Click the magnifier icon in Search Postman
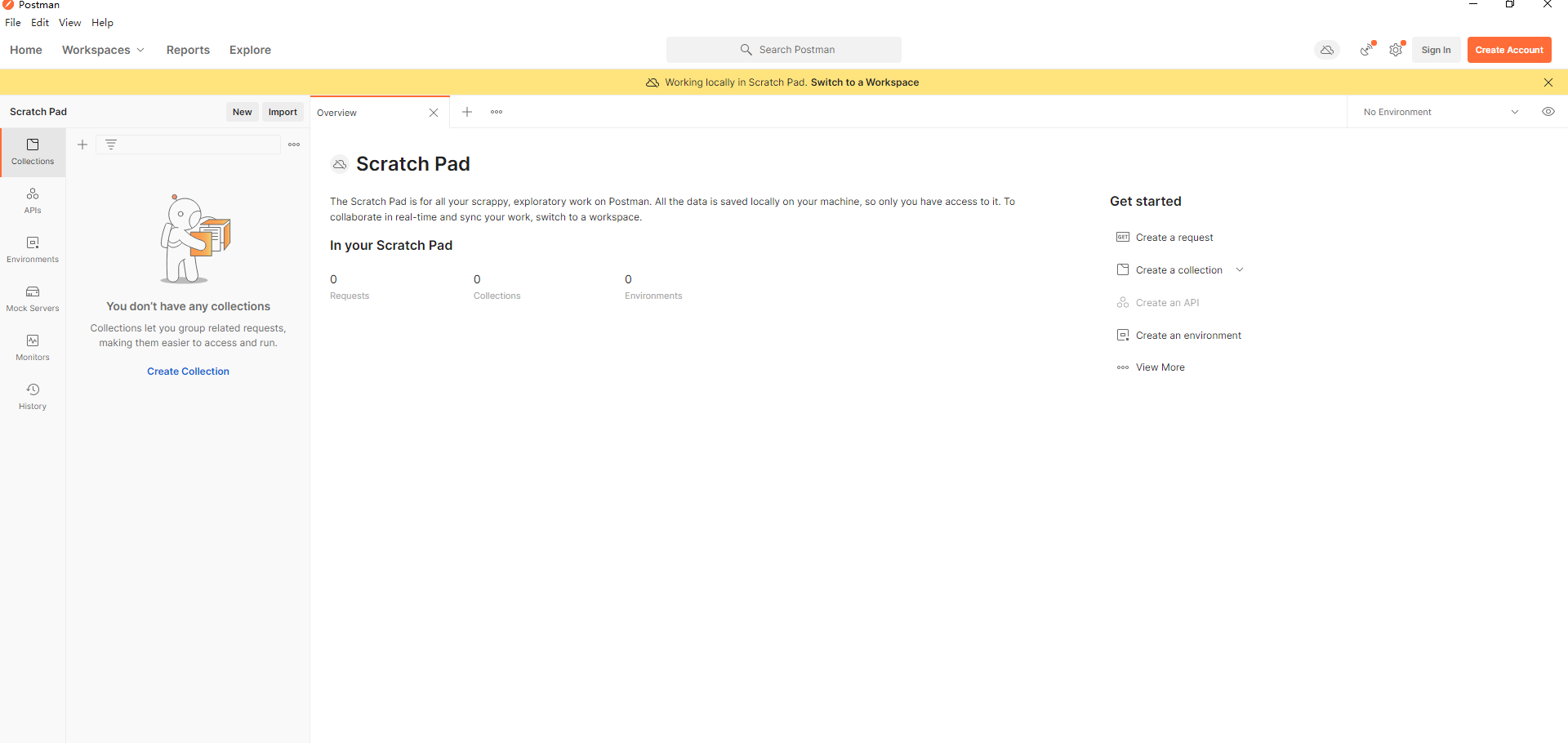The width and height of the screenshot is (1568, 743). tap(746, 50)
